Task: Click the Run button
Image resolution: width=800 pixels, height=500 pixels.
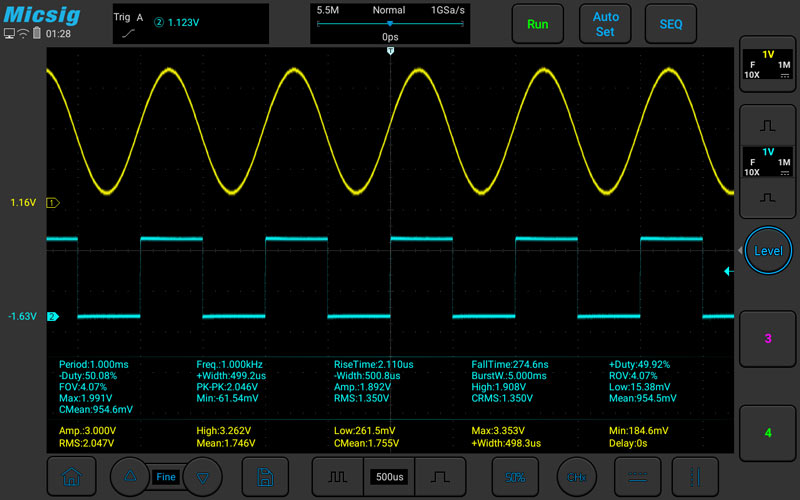Action: pos(538,24)
